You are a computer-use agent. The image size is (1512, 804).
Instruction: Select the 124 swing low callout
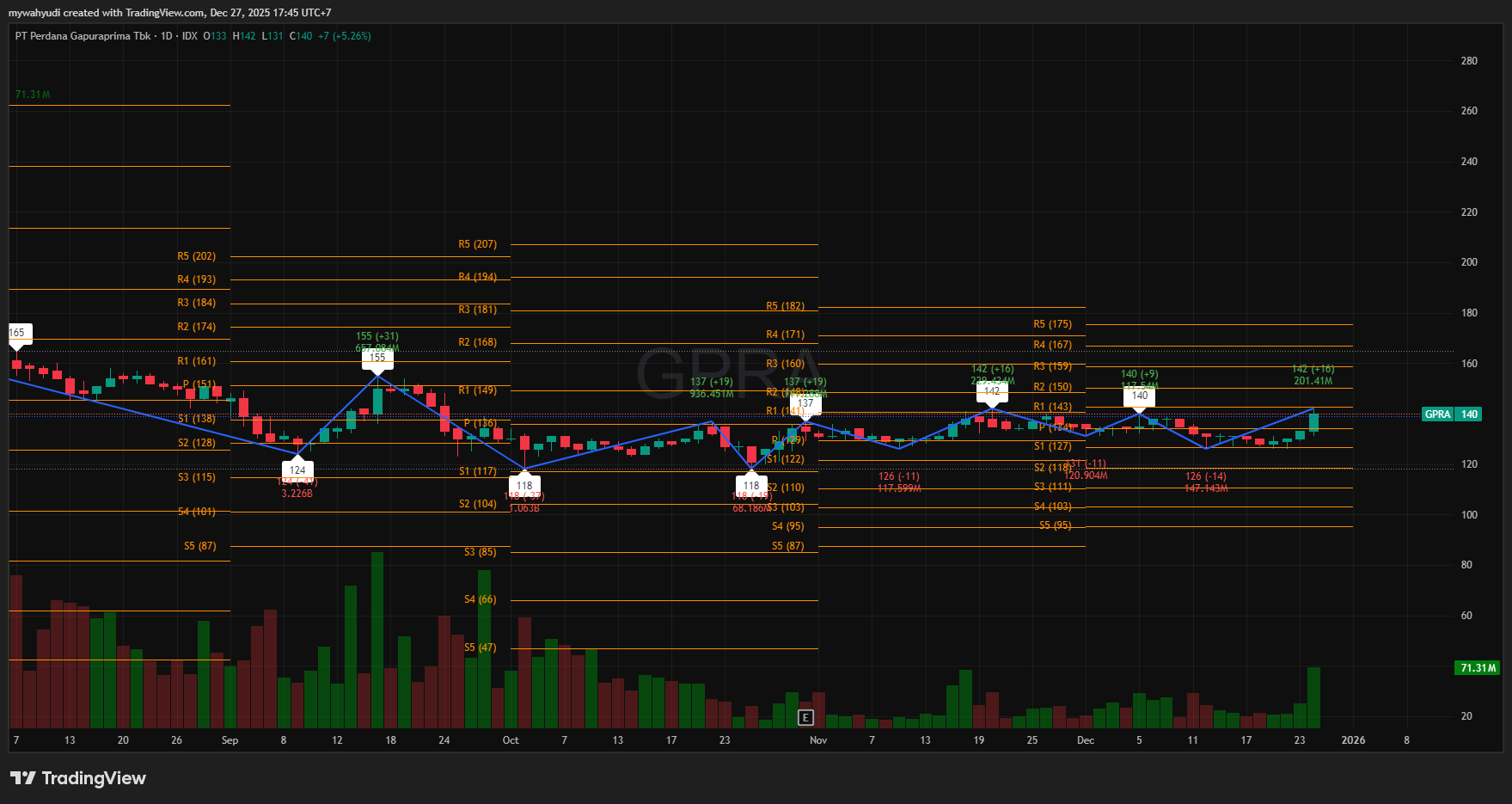[x=297, y=470]
